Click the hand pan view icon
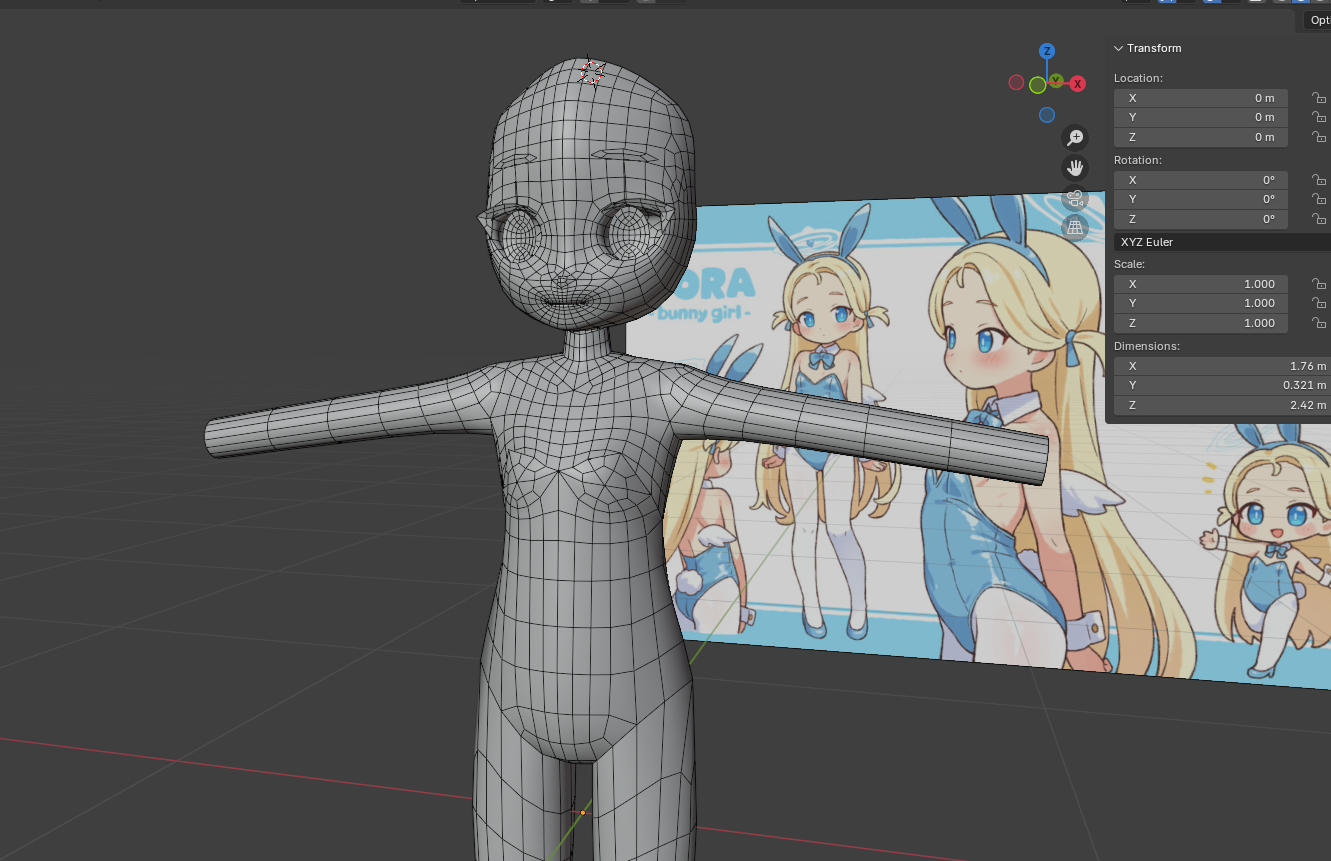Image resolution: width=1331 pixels, height=861 pixels. [1075, 167]
